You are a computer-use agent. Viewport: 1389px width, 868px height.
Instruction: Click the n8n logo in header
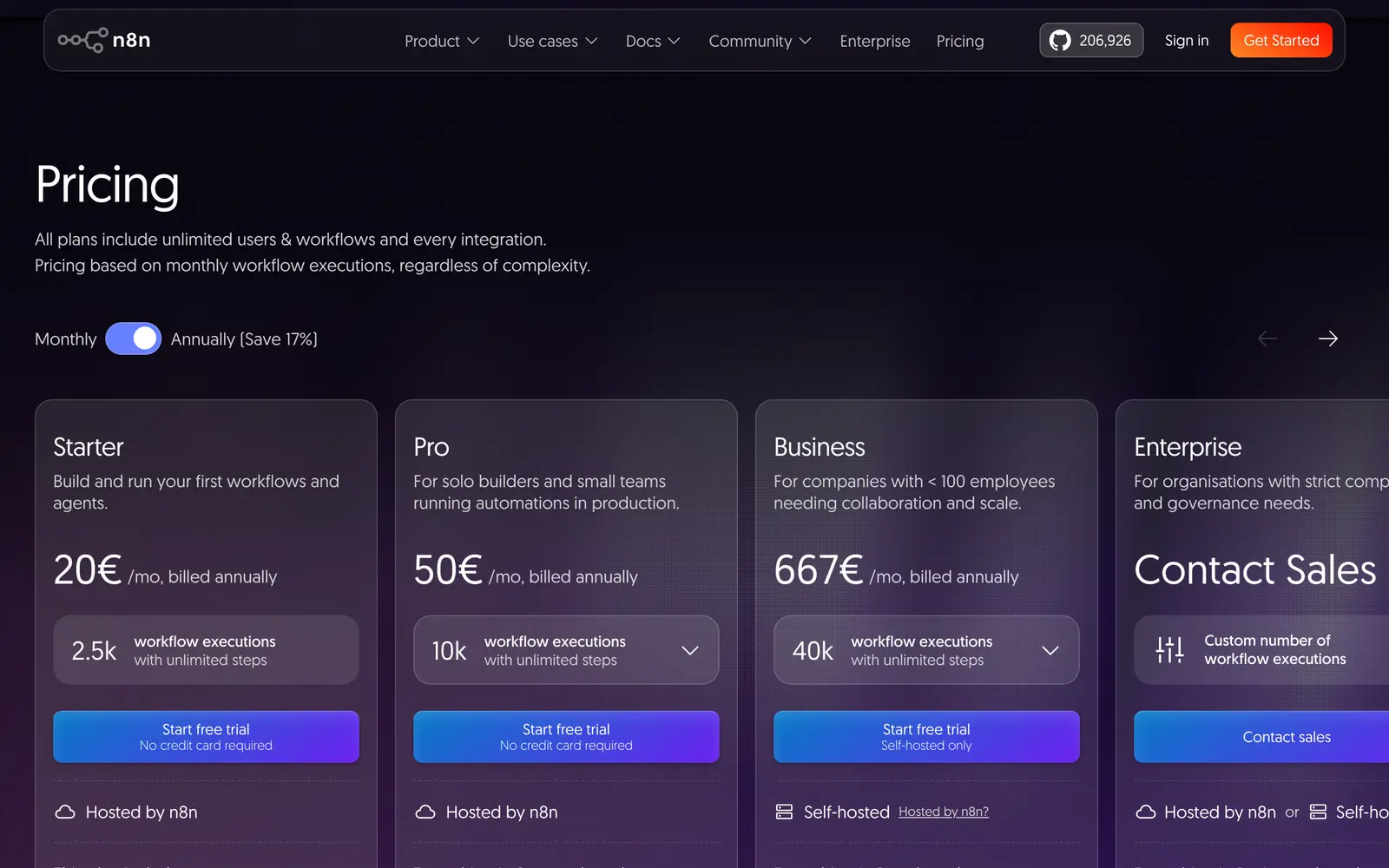pyautogui.click(x=104, y=40)
